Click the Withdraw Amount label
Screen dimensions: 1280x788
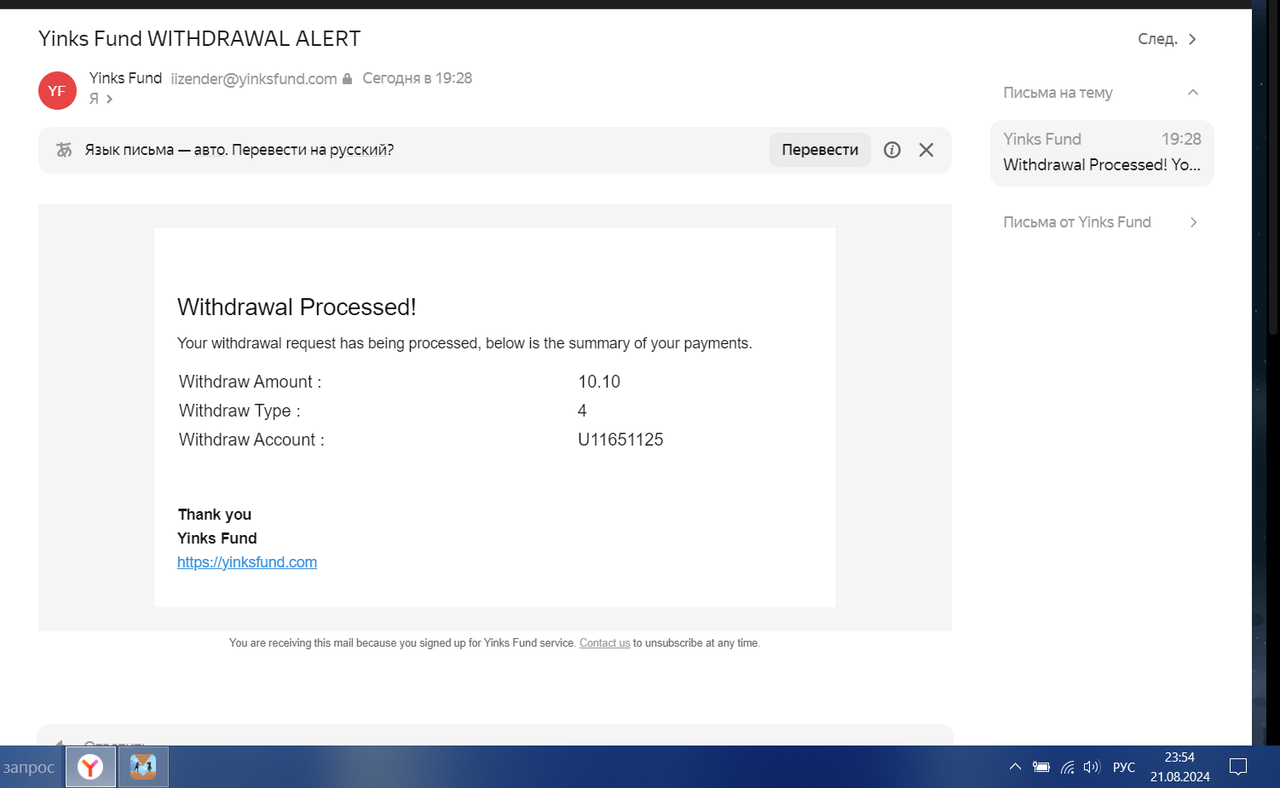click(250, 381)
